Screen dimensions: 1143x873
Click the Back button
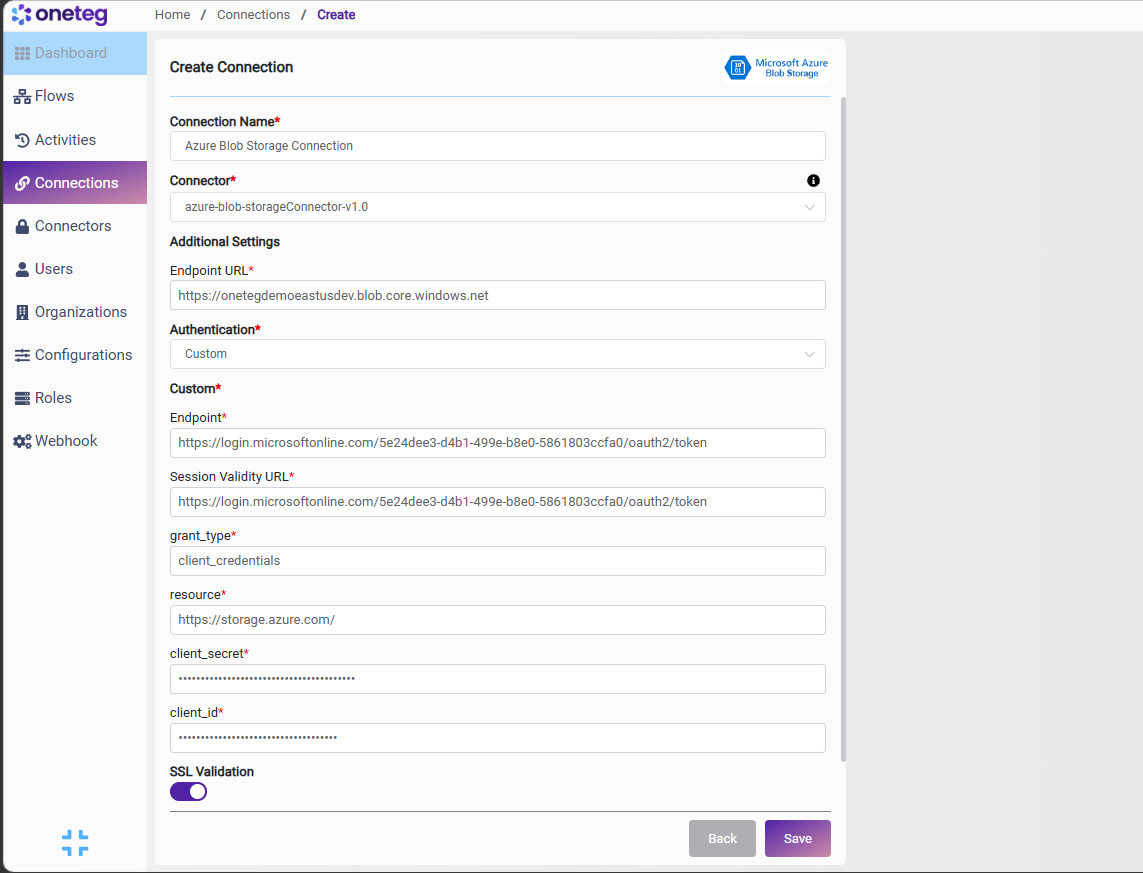(722, 839)
